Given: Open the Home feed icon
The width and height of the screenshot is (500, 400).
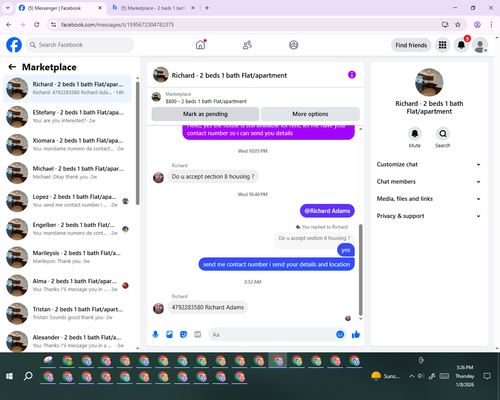Looking at the screenshot, I should pyautogui.click(x=200, y=45).
